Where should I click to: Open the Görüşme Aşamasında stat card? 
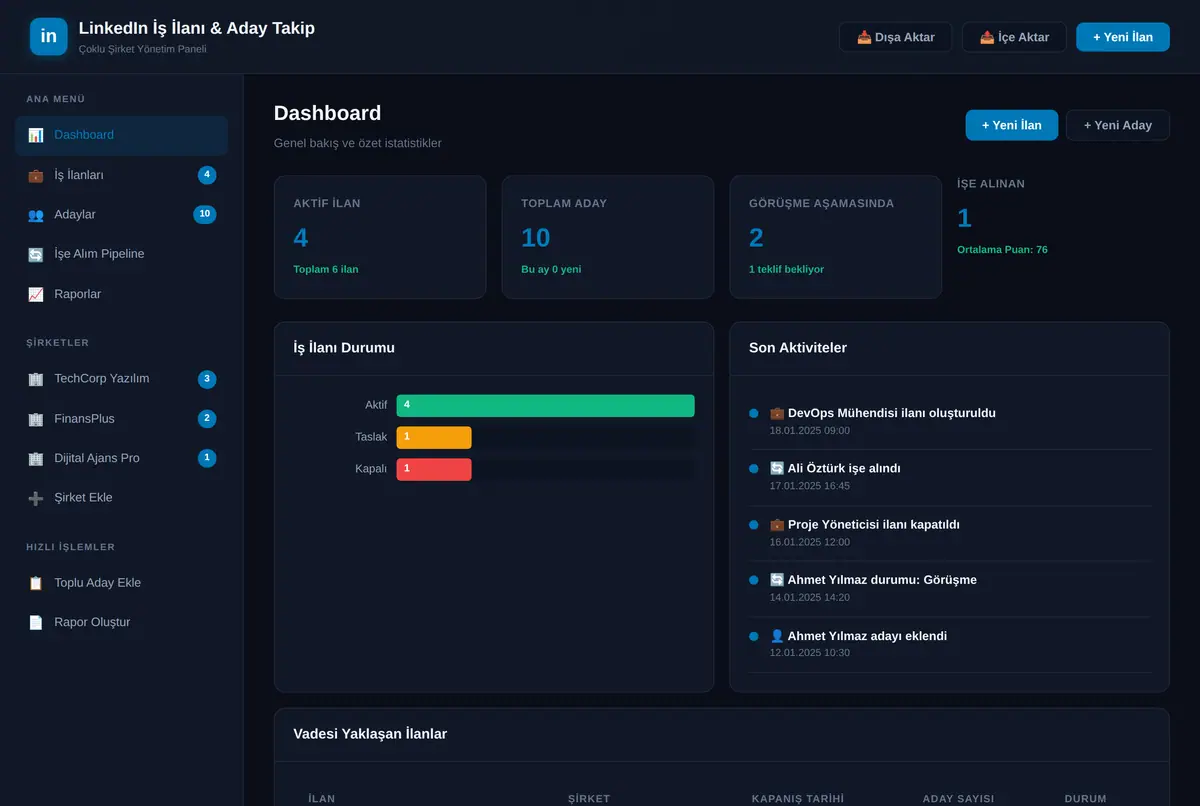tap(836, 237)
